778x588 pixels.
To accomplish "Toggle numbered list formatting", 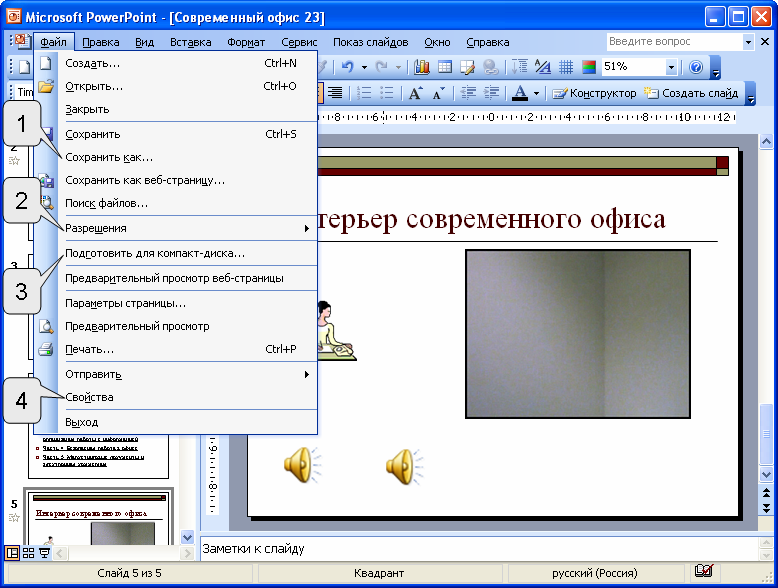I will point(364,93).
